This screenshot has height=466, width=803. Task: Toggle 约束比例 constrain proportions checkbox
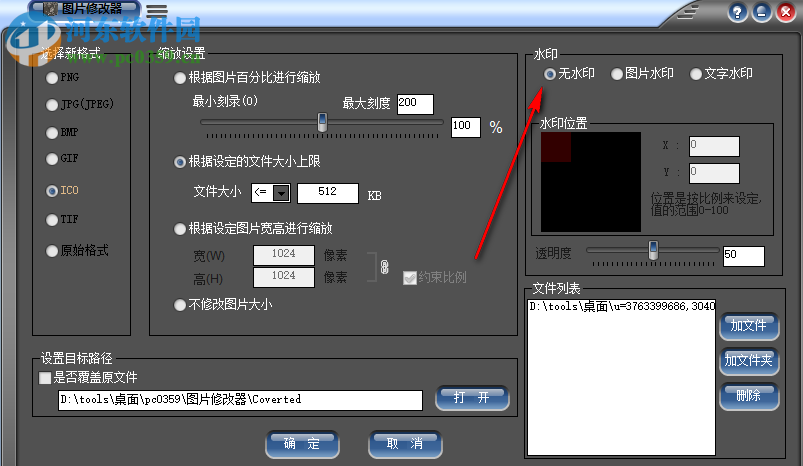coord(409,278)
